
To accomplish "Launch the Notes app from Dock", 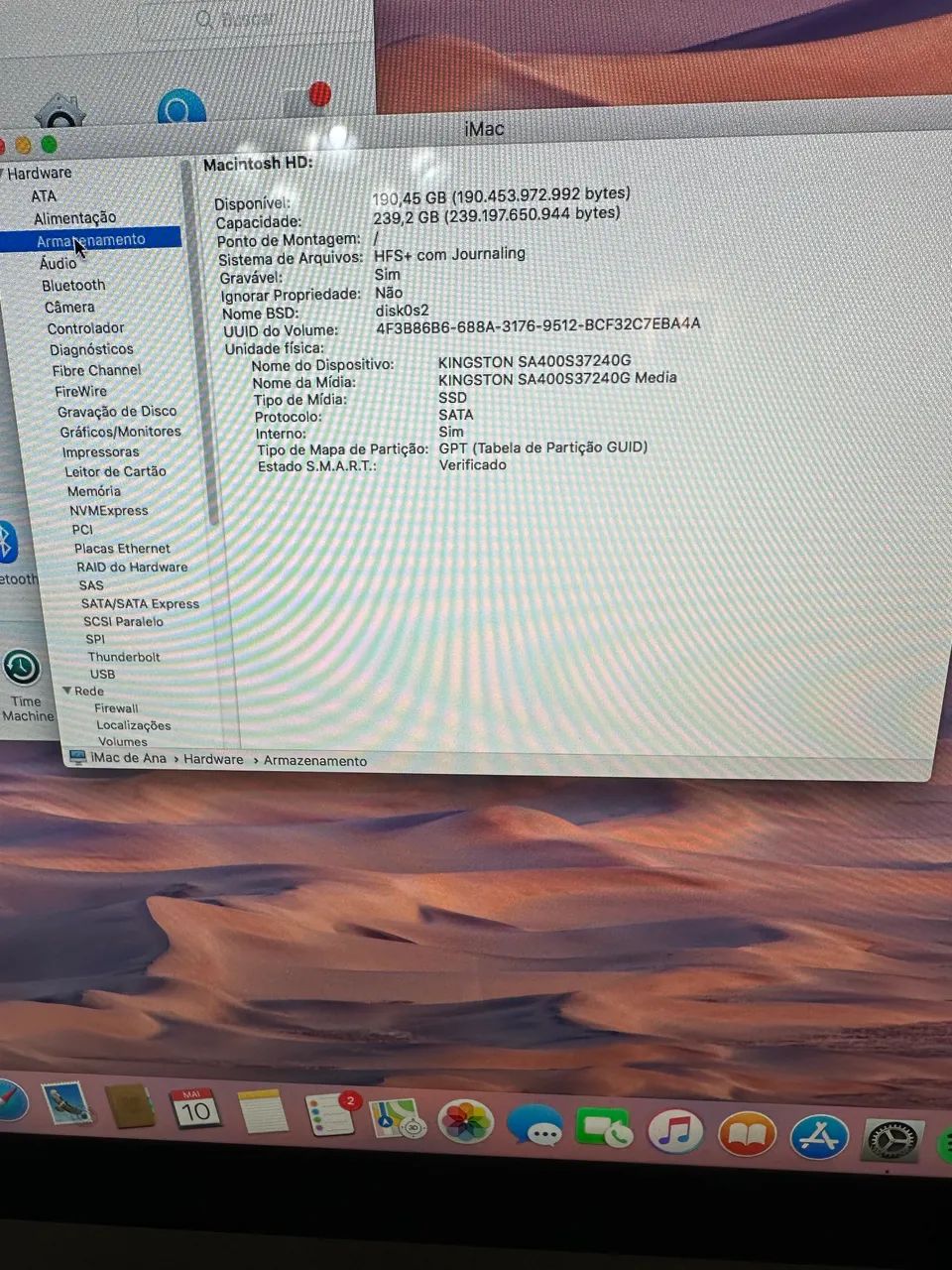I will point(262,1112).
